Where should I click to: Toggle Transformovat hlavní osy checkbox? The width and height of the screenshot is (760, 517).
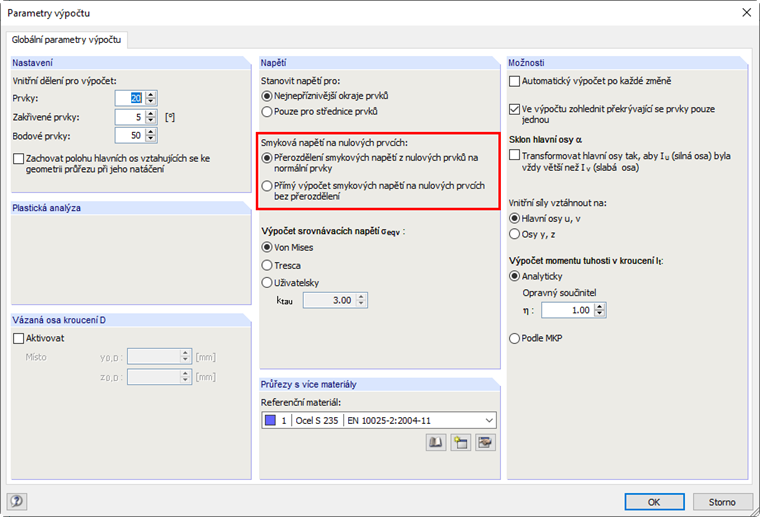514,155
